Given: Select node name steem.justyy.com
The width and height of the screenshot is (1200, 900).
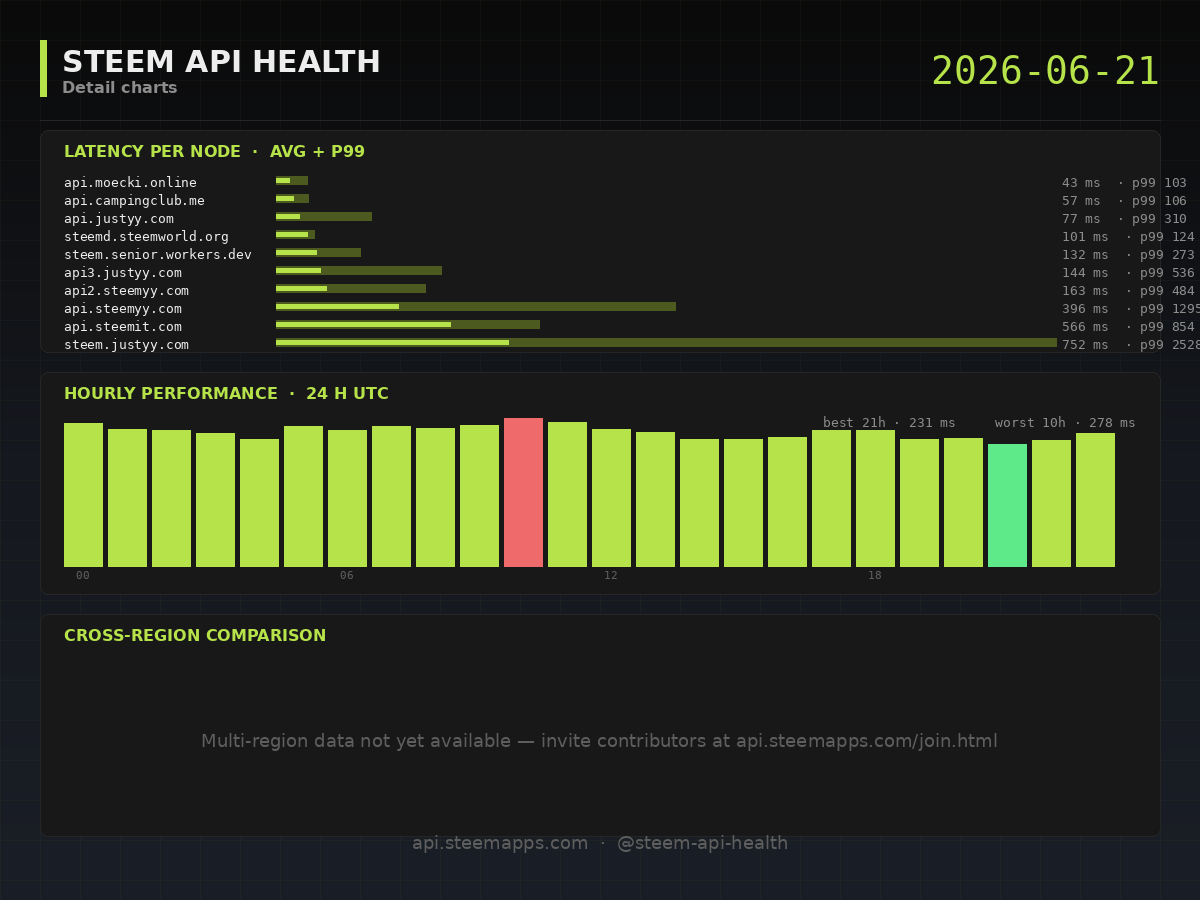Looking at the screenshot, I should [126, 345].
